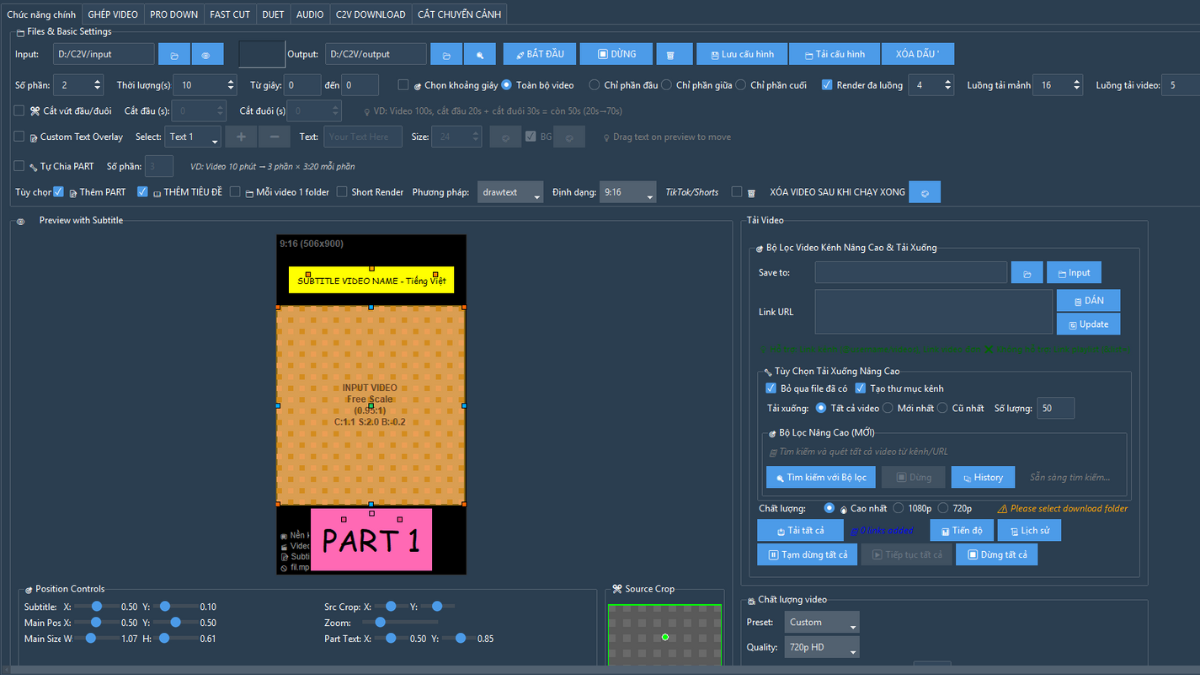1200x675 pixels.
Task: Click the Input folder browse icon
Action: click(x=174, y=54)
